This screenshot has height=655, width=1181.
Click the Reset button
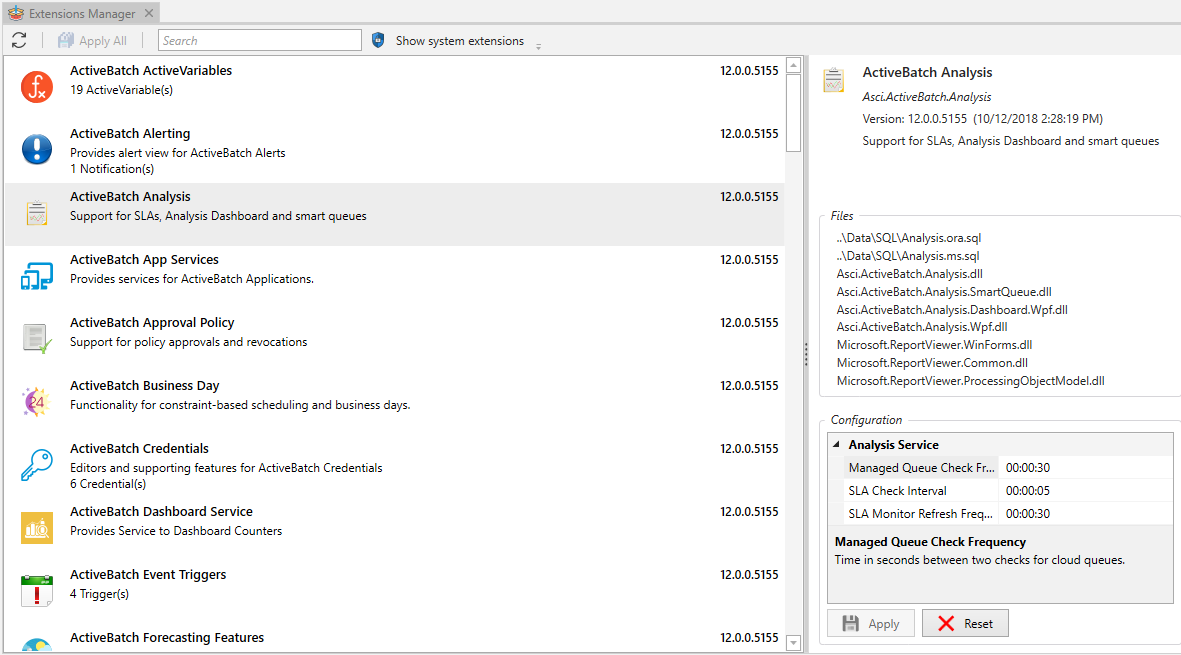[966, 623]
